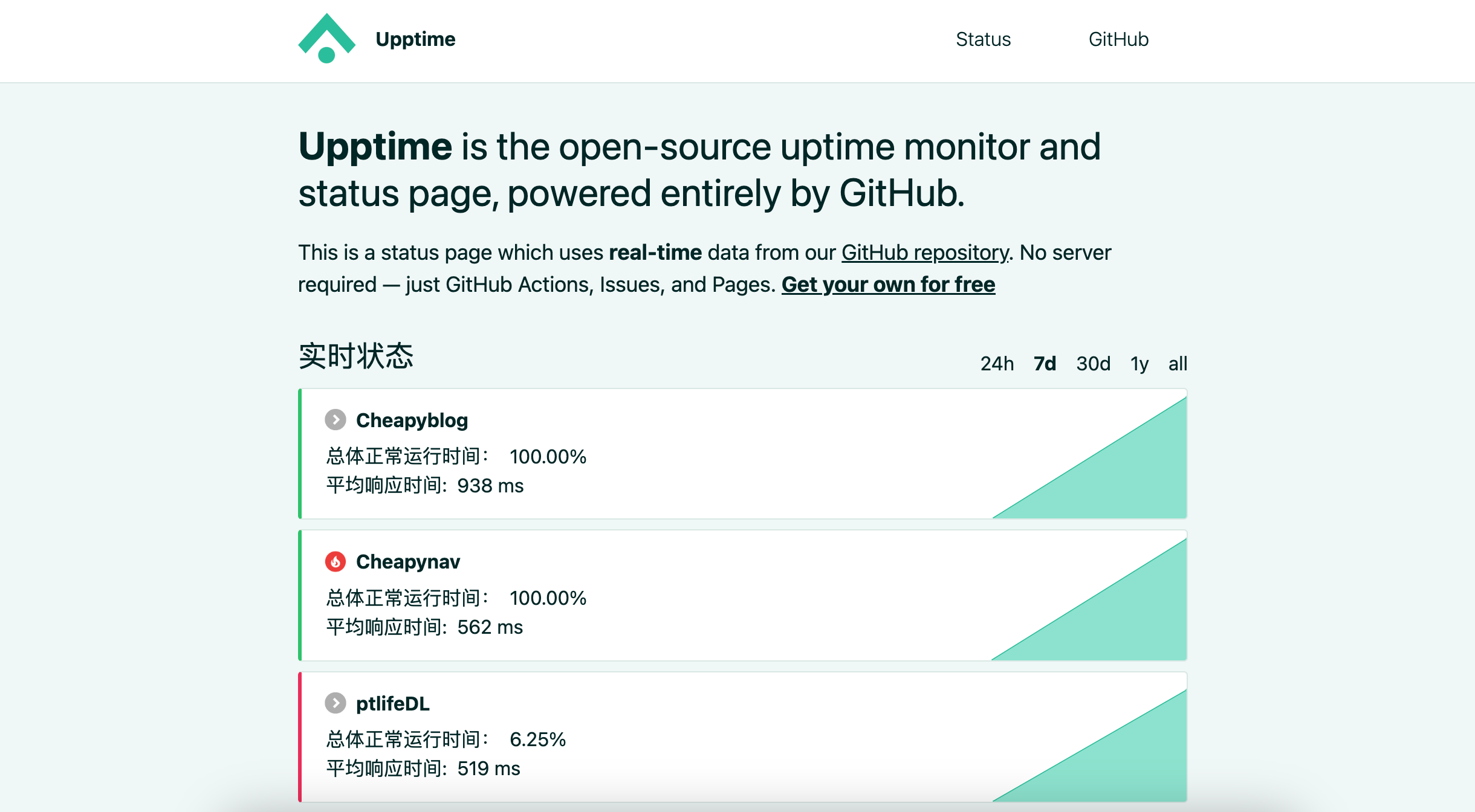The height and width of the screenshot is (812, 1475).
Task: Open the Status navigation item
Action: click(x=983, y=39)
